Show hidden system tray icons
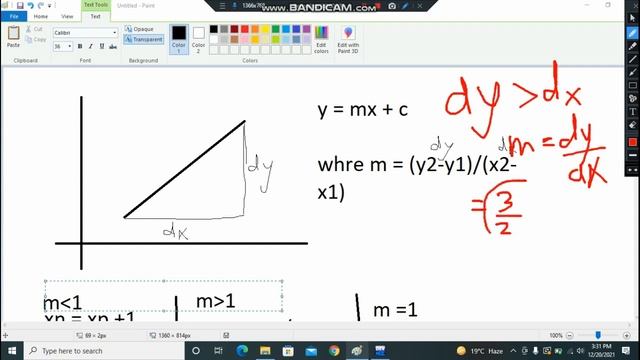Image resolution: width=640 pixels, height=360 pixels. [x=513, y=351]
